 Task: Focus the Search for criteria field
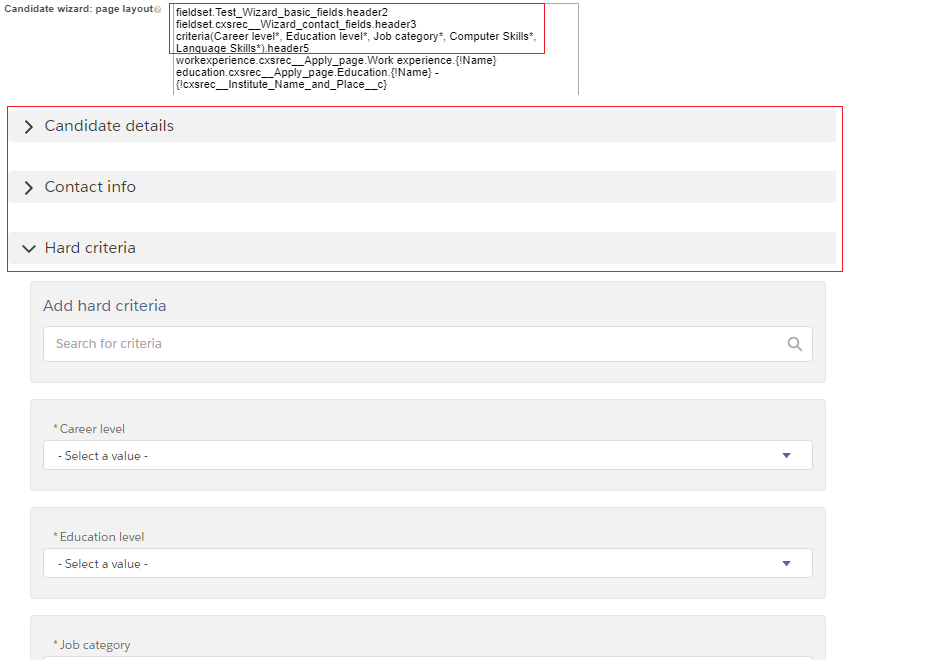[x=427, y=344]
